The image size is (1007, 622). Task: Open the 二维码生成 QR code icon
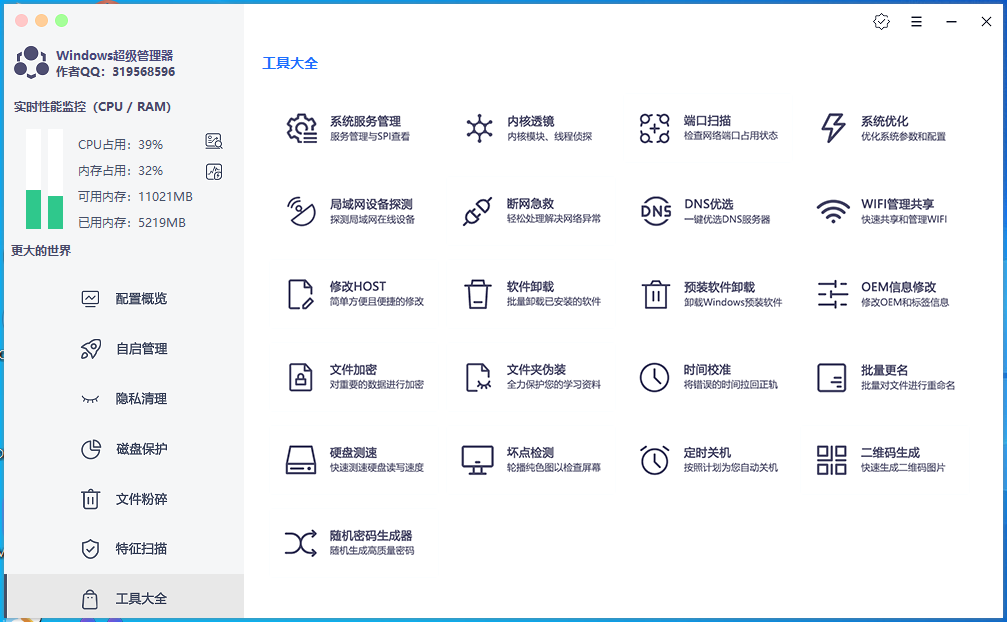(x=832, y=460)
